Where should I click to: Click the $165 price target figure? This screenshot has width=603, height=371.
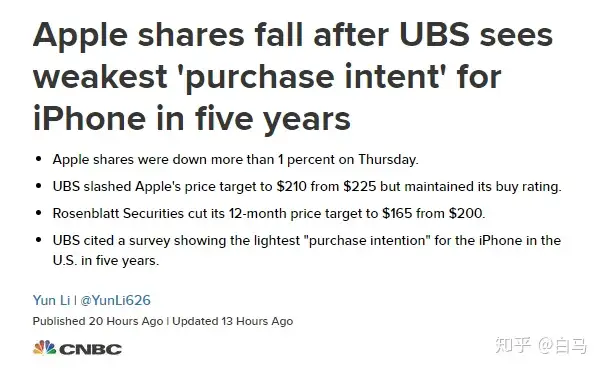(x=397, y=213)
